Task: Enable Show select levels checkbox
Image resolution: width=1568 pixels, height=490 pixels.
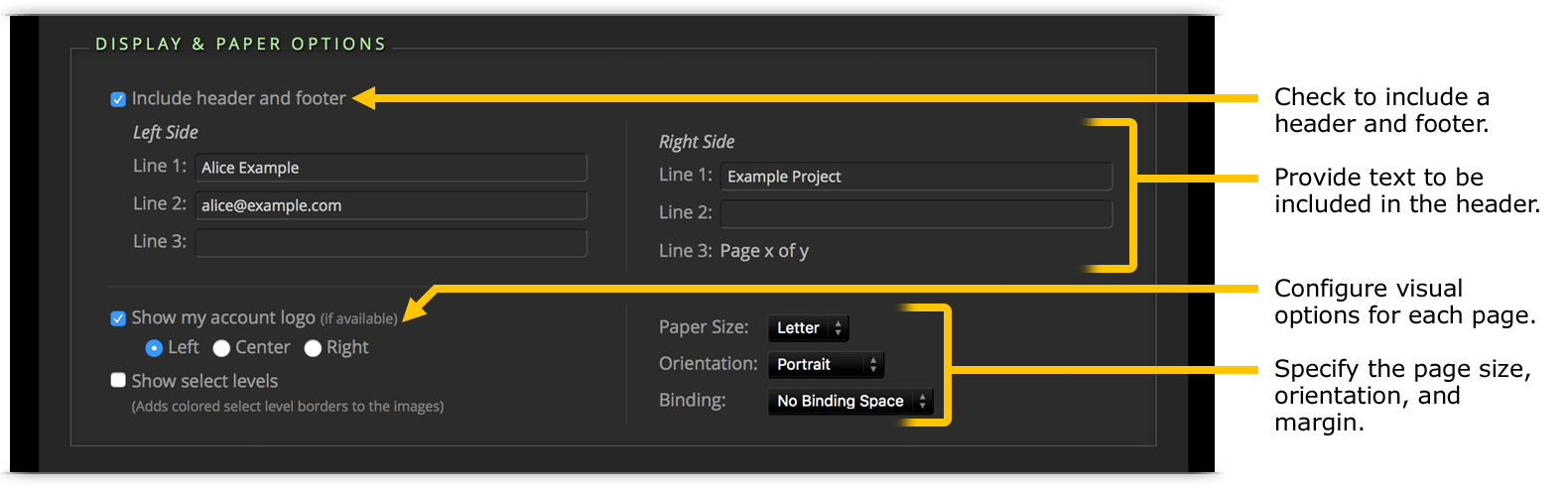Action: click(x=118, y=380)
